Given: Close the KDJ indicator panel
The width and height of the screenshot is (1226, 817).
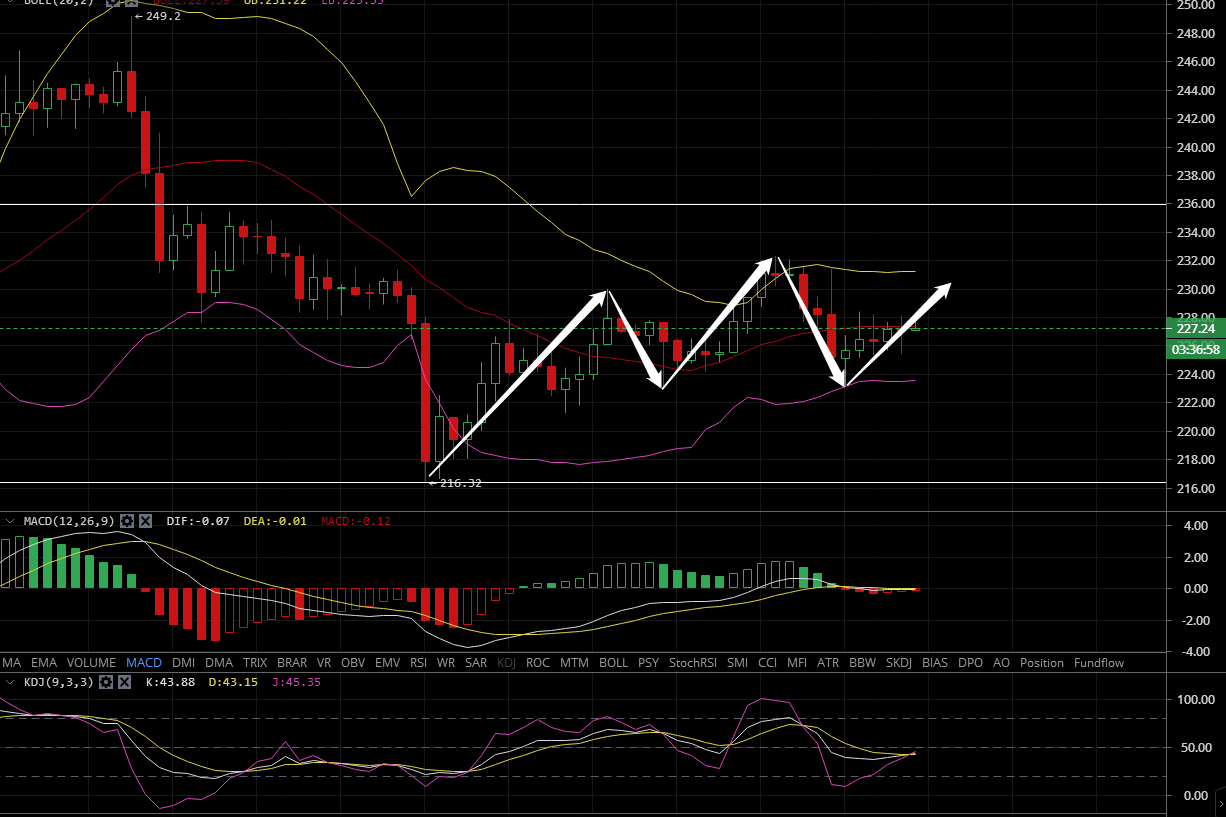Looking at the screenshot, I should click(x=124, y=682).
